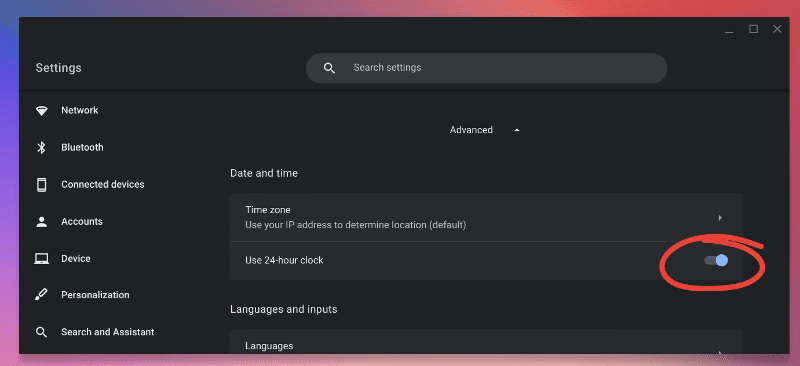Click the Search and Assistant magnifier icon
800x366 pixels.
[41, 332]
